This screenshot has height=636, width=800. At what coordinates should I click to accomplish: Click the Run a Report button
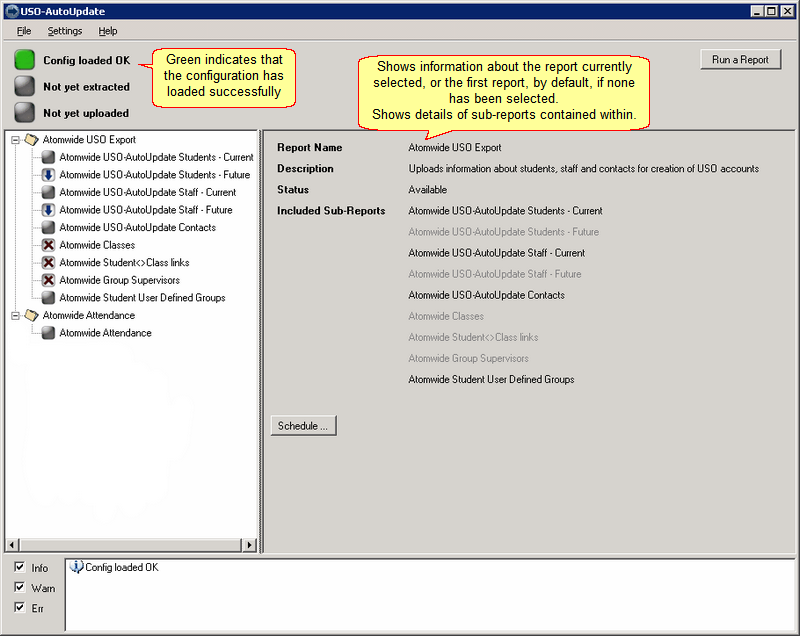[740, 60]
